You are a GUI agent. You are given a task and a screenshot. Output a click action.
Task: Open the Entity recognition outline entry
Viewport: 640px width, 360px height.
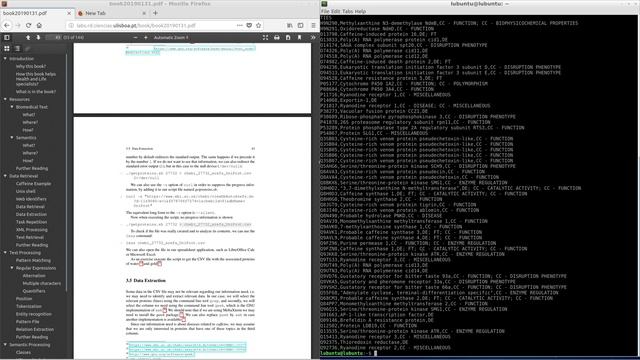coord(34,314)
